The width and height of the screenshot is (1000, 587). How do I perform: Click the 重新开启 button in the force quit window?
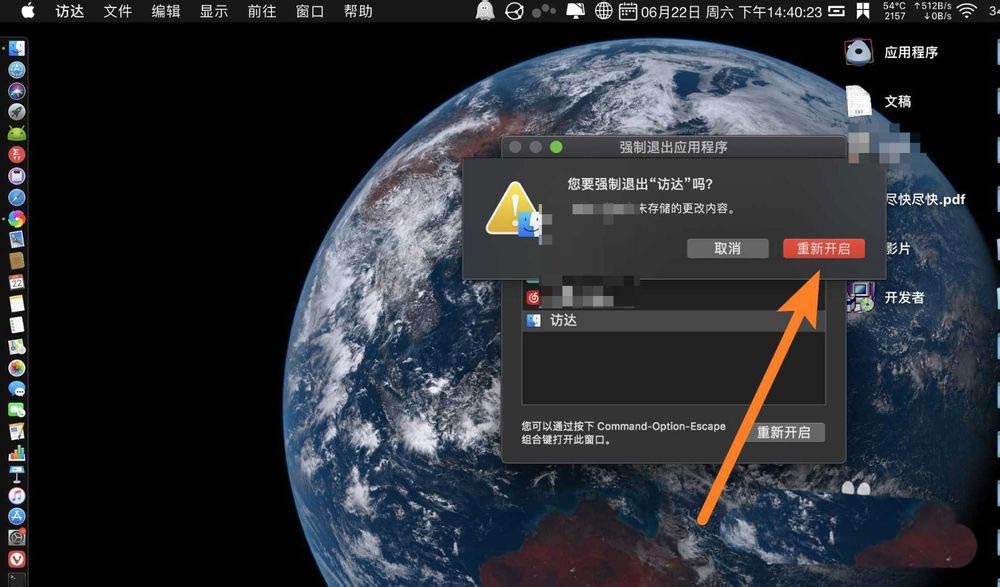784,432
